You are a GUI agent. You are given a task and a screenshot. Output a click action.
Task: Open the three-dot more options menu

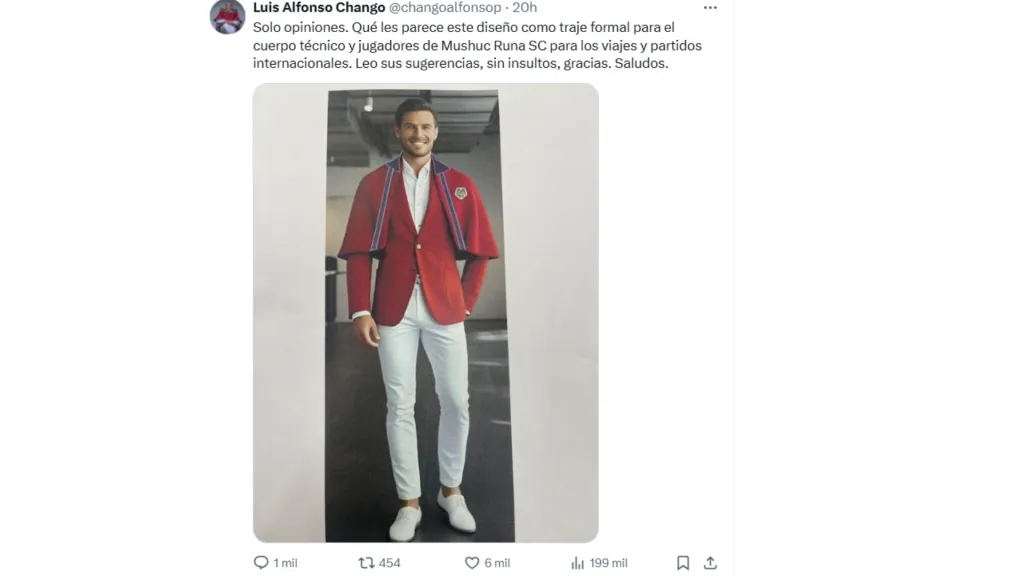pyautogui.click(x=710, y=8)
